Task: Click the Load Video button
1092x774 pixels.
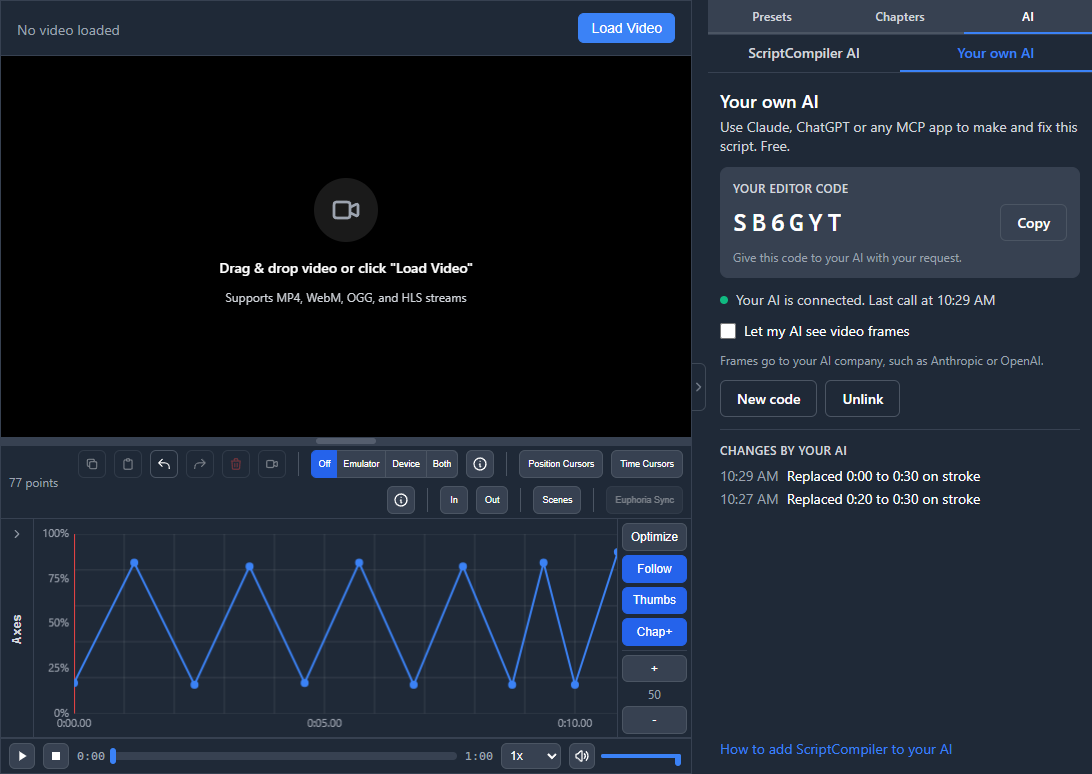Action: click(x=626, y=28)
